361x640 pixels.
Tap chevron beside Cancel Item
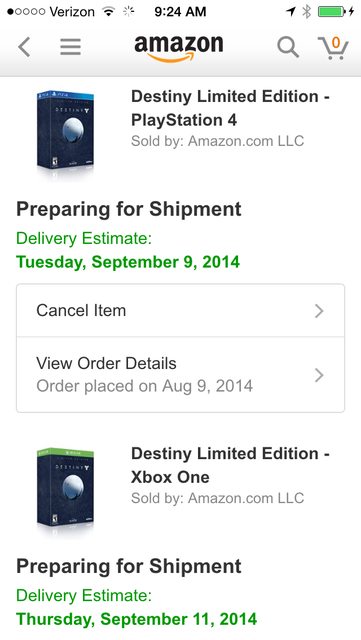tap(319, 311)
